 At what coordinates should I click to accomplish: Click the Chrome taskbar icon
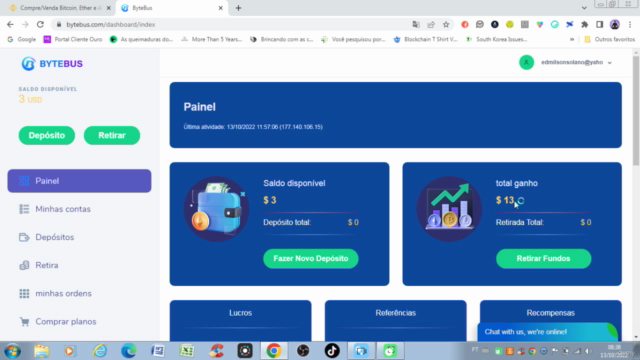click(274, 351)
